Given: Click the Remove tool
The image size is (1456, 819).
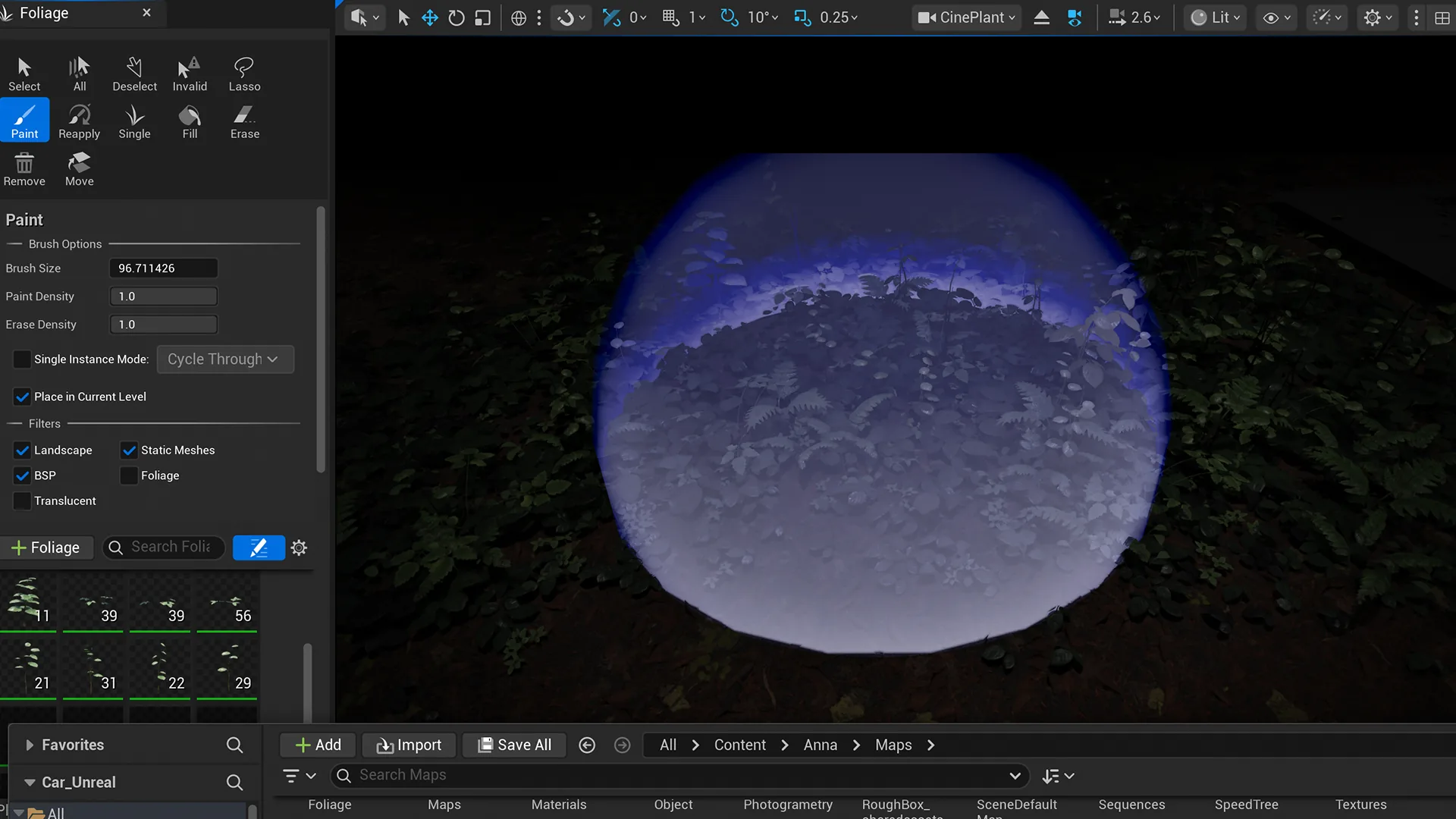Looking at the screenshot, I should pyautogui.click(x=24, y=169).
